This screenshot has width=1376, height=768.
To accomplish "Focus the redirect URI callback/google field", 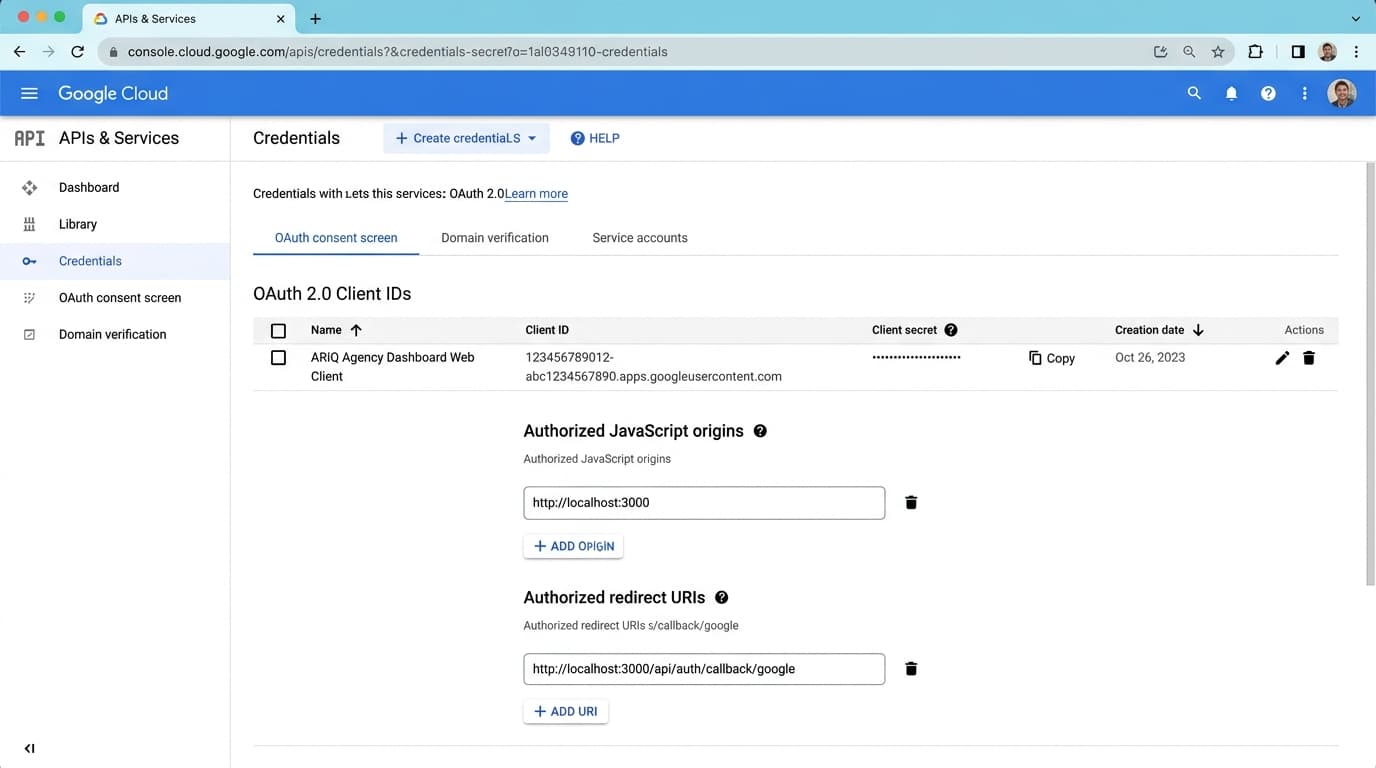I will tap(704, 669).
